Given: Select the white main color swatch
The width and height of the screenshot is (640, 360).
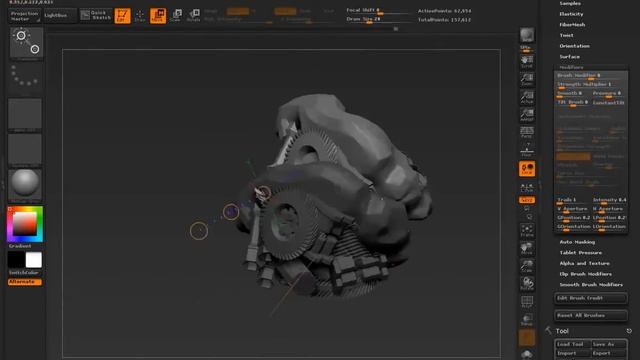Looking at the screenshot, I should point(33,260).
